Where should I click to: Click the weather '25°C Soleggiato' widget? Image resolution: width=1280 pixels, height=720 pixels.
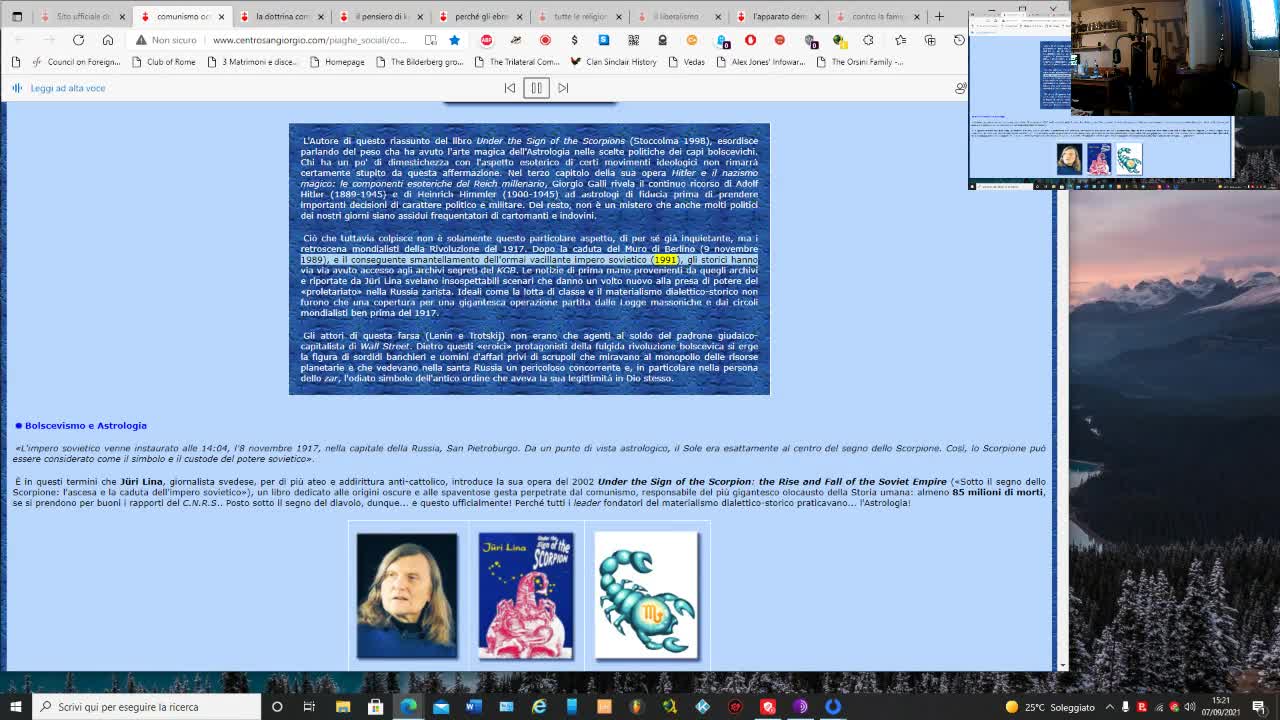coord(1050,707)
